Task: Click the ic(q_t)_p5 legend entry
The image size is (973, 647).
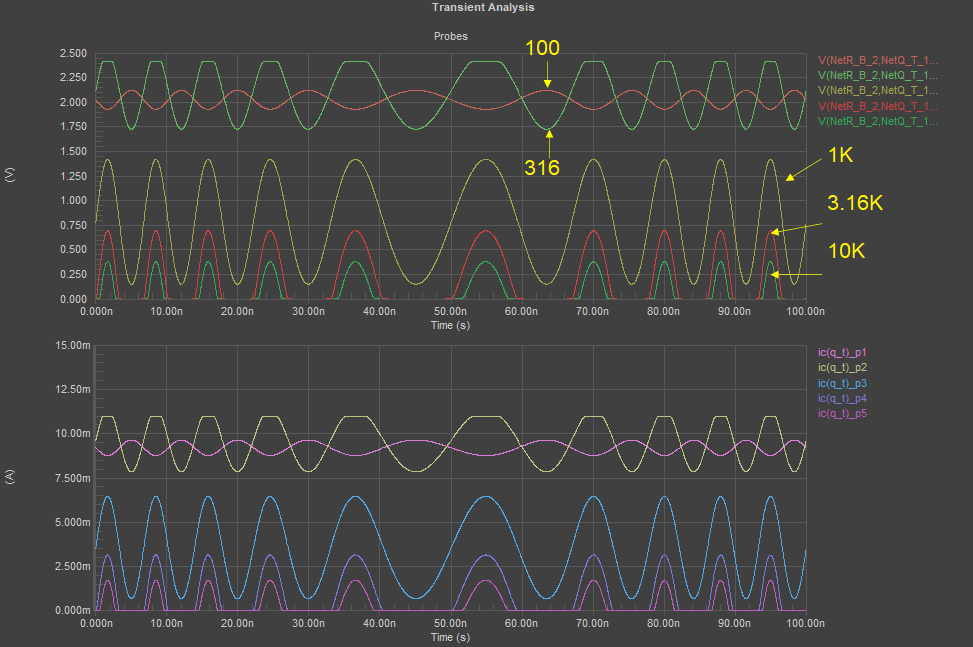Action: (842, 413)
